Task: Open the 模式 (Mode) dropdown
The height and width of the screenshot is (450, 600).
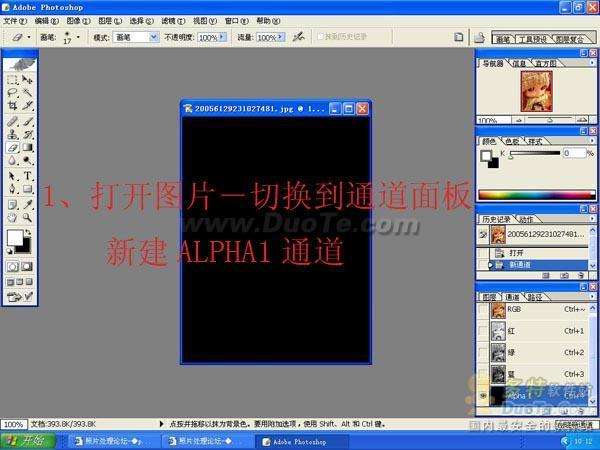Action: coord(153,37)
